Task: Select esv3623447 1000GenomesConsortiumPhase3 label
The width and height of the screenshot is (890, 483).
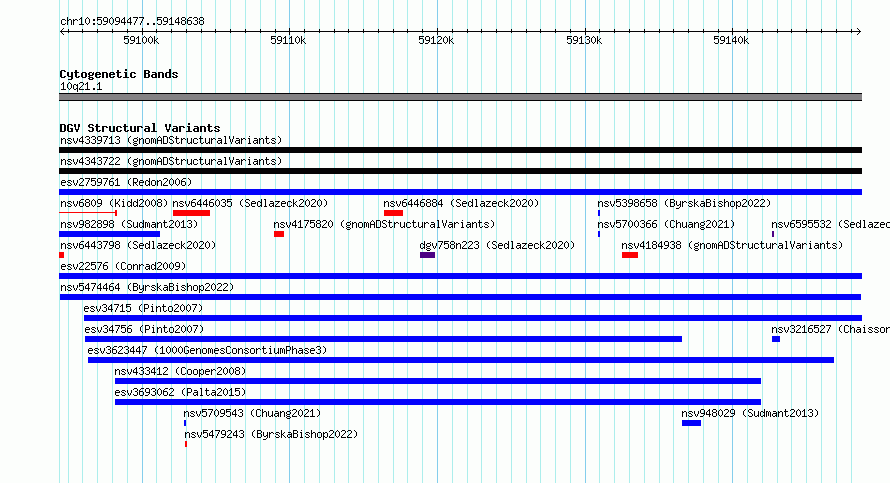Action: pyautogui.click(x=207, y=350)
